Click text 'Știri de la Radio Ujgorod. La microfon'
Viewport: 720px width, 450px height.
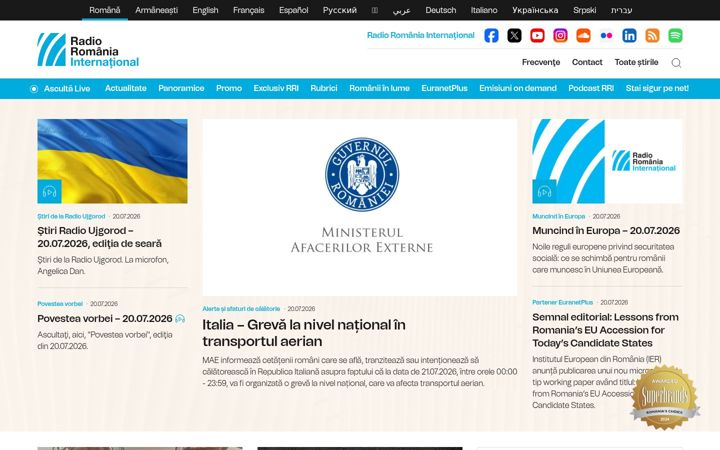click(103, 265)
